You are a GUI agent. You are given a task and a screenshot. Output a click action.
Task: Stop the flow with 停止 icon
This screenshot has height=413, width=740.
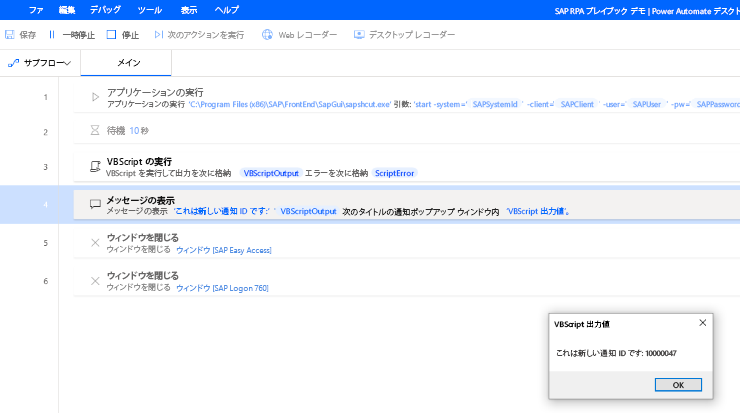(x=111, y=34)
